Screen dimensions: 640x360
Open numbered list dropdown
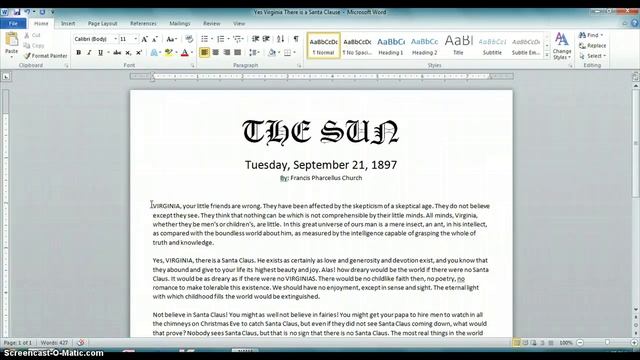[x=228, y=39]
